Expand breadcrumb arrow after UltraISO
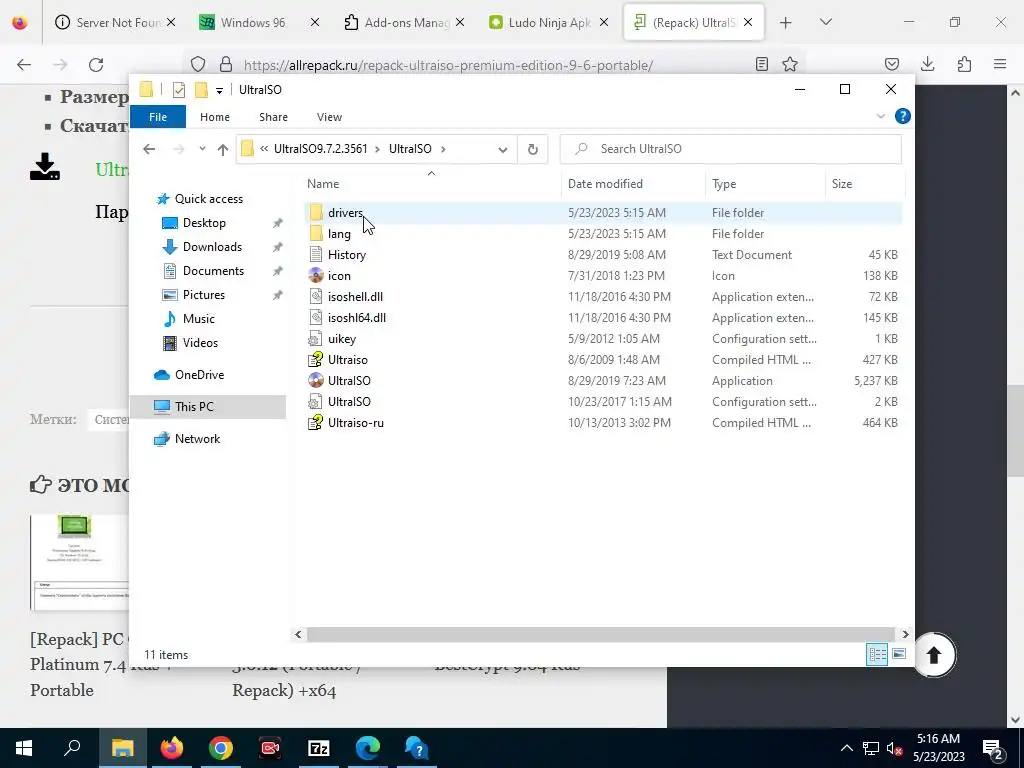The image size is (1024, 768). pyautogui.click(x=443, y=149)
